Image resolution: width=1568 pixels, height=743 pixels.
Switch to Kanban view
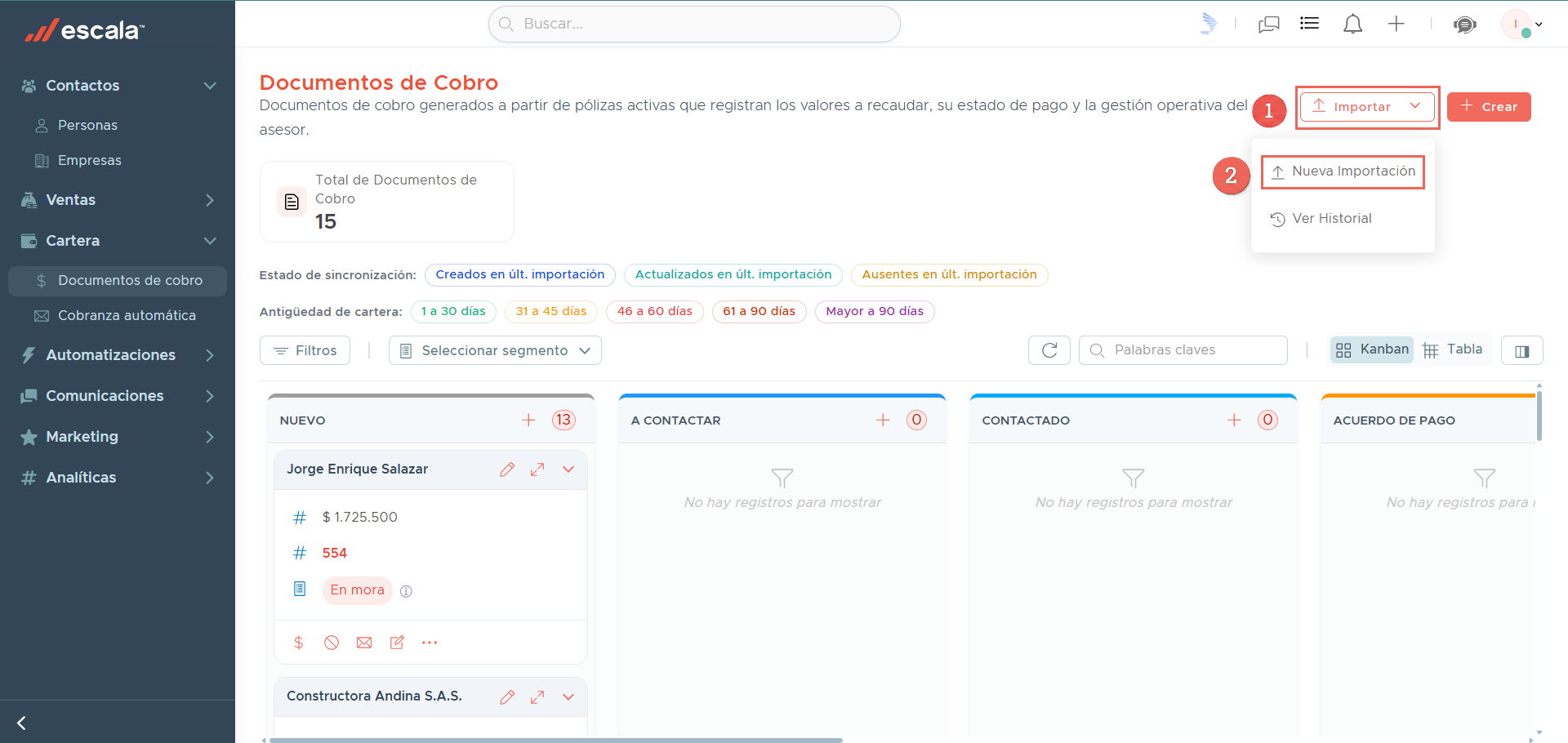point(1372,349)
